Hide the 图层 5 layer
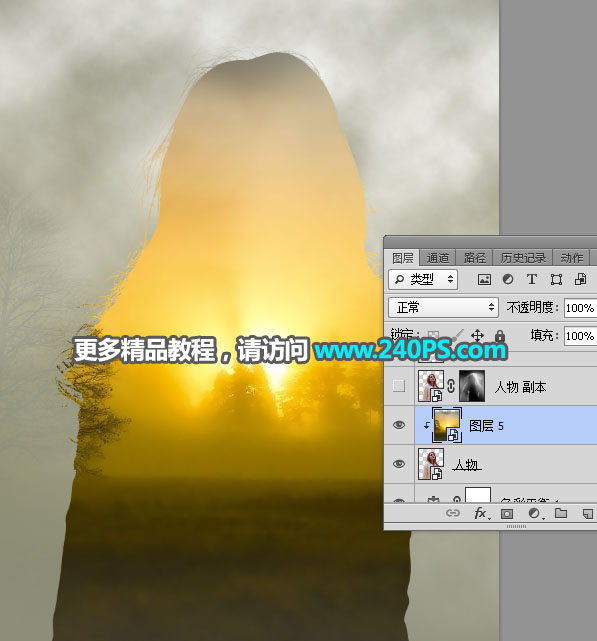The height and width of the screenshot is (641, 597). pos(399,425)
